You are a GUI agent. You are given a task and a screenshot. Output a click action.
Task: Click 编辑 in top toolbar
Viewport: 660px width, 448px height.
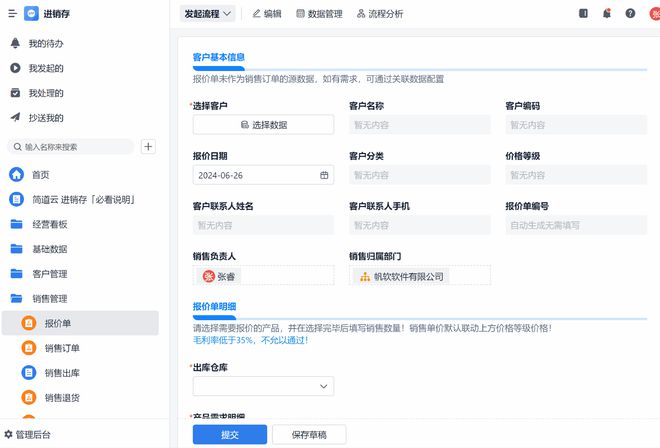point(267,13)
